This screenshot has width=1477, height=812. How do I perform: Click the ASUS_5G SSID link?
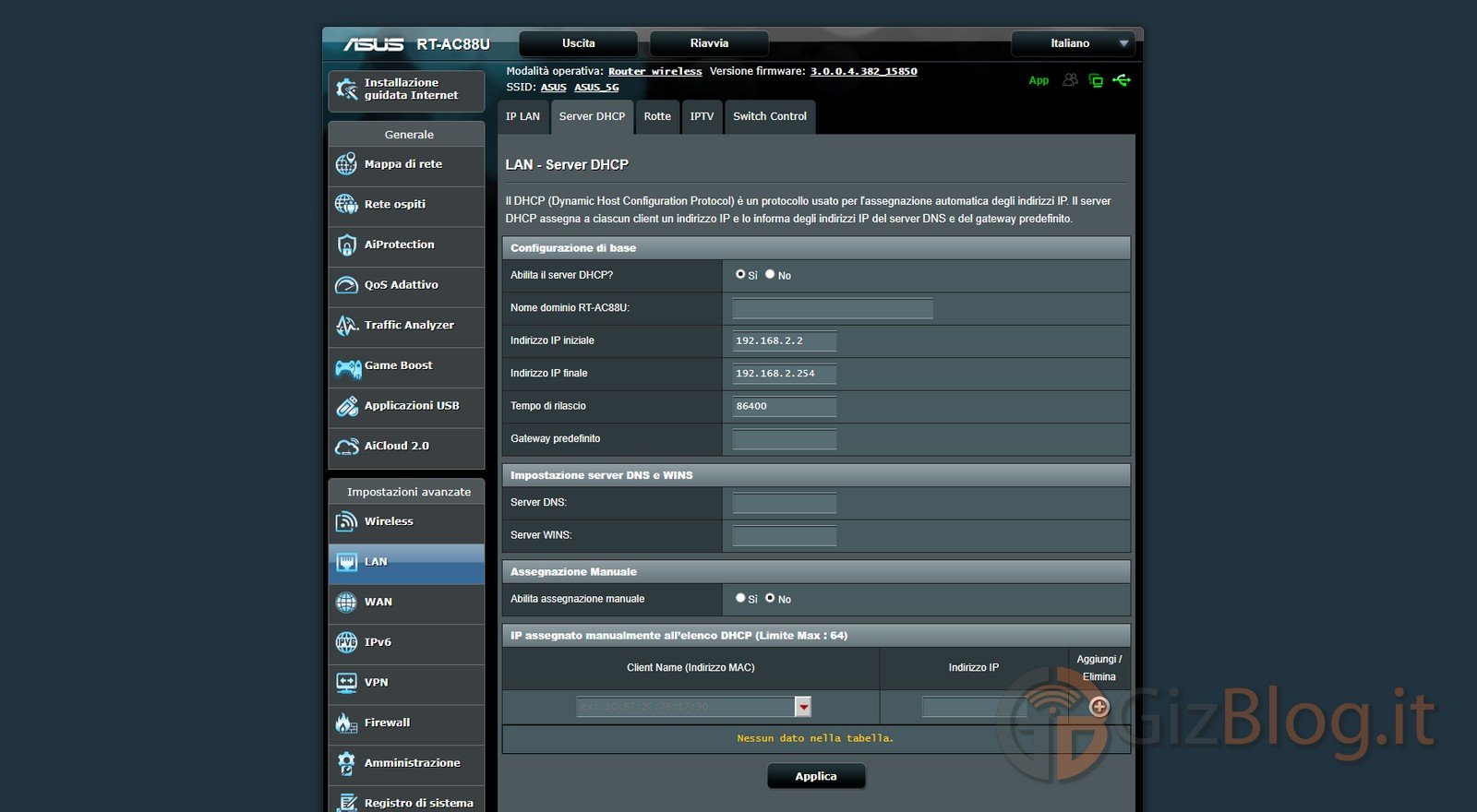point(596,87)
